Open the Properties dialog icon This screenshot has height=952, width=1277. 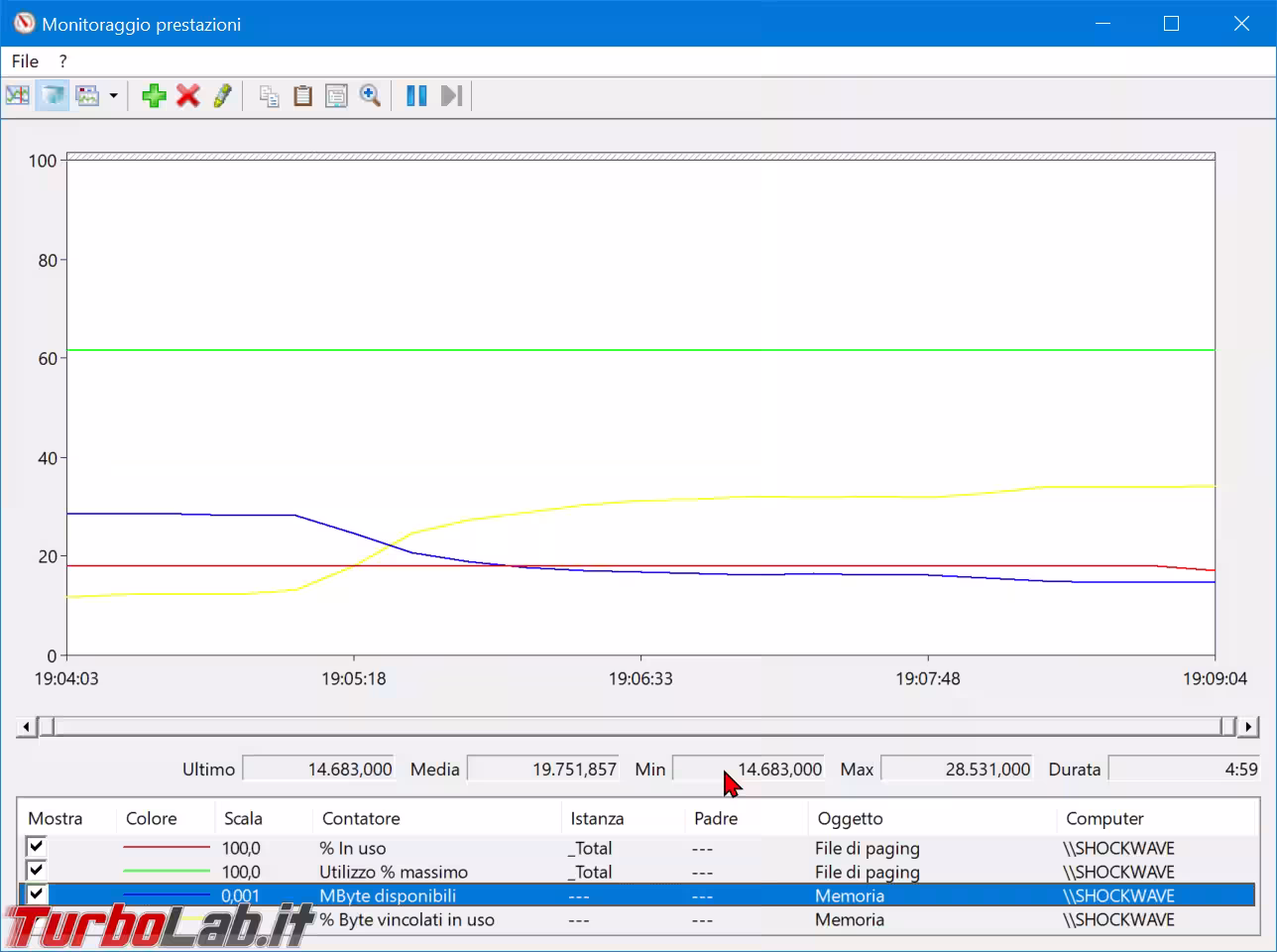pyautogui.click(x=336, y=96)
